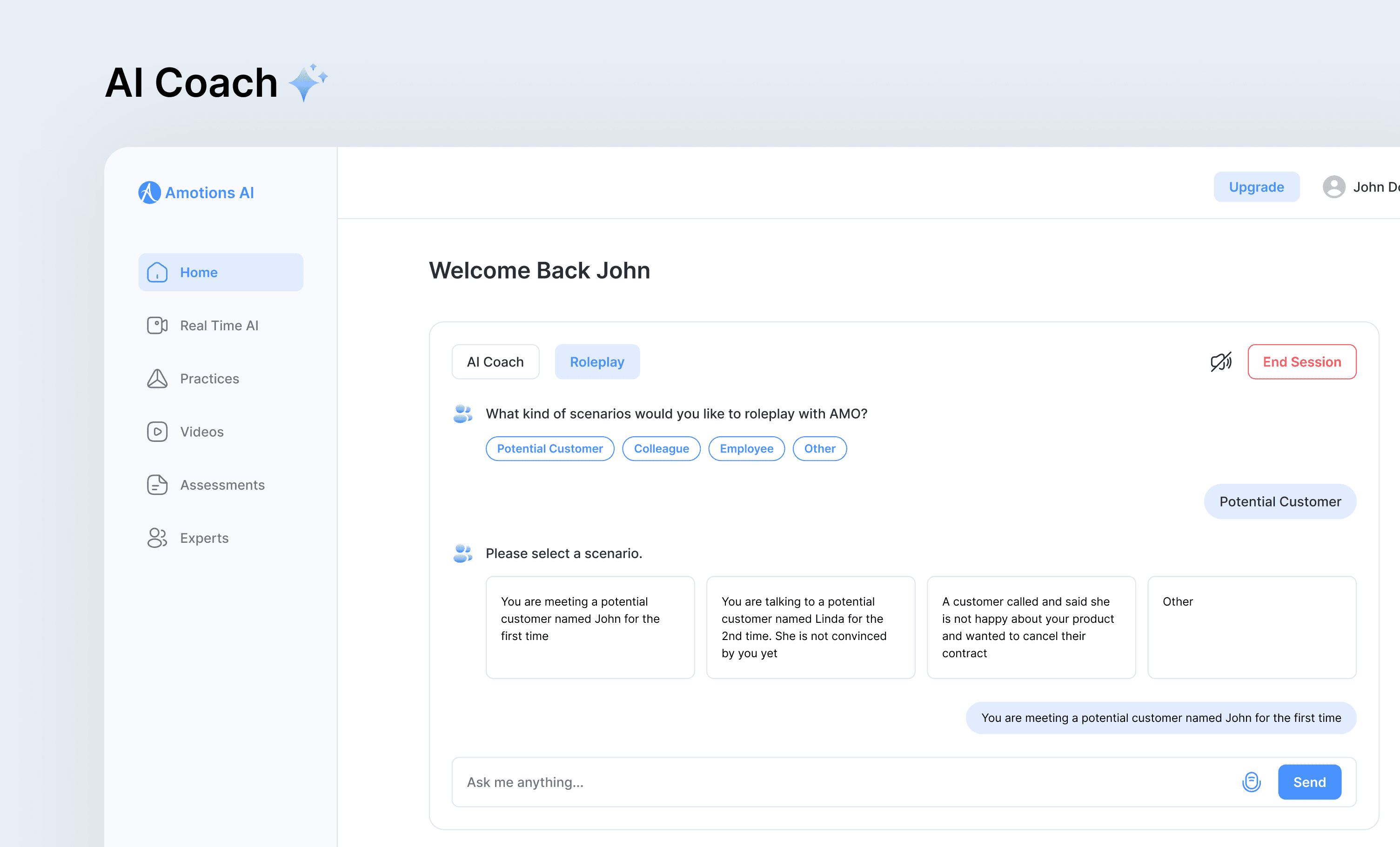This screenshot has width=1400, height=847.
Task: Open John's profile avatar icon
Action: (x=1333, y=187)
